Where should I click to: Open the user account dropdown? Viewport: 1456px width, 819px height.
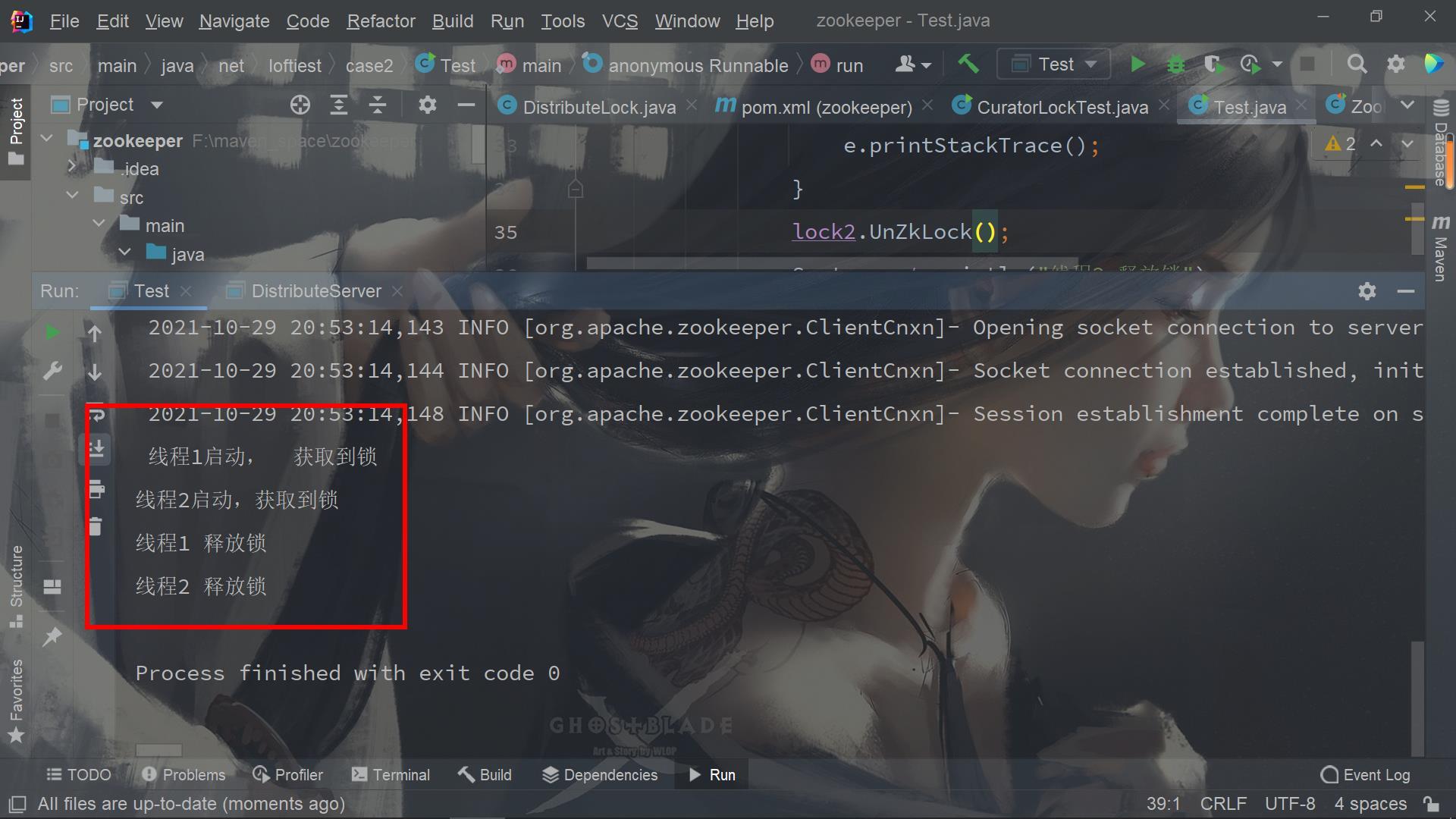point(912,64)
